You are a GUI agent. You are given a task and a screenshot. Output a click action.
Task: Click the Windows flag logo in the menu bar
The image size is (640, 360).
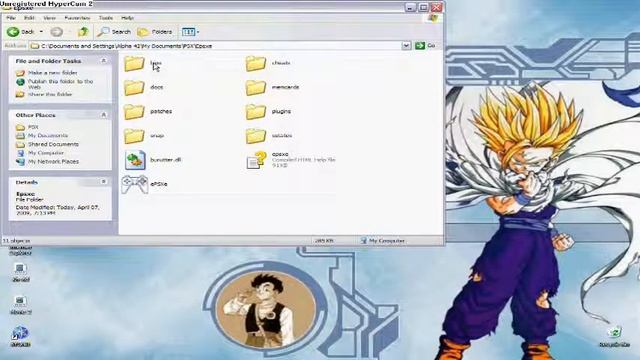point(433,18)
